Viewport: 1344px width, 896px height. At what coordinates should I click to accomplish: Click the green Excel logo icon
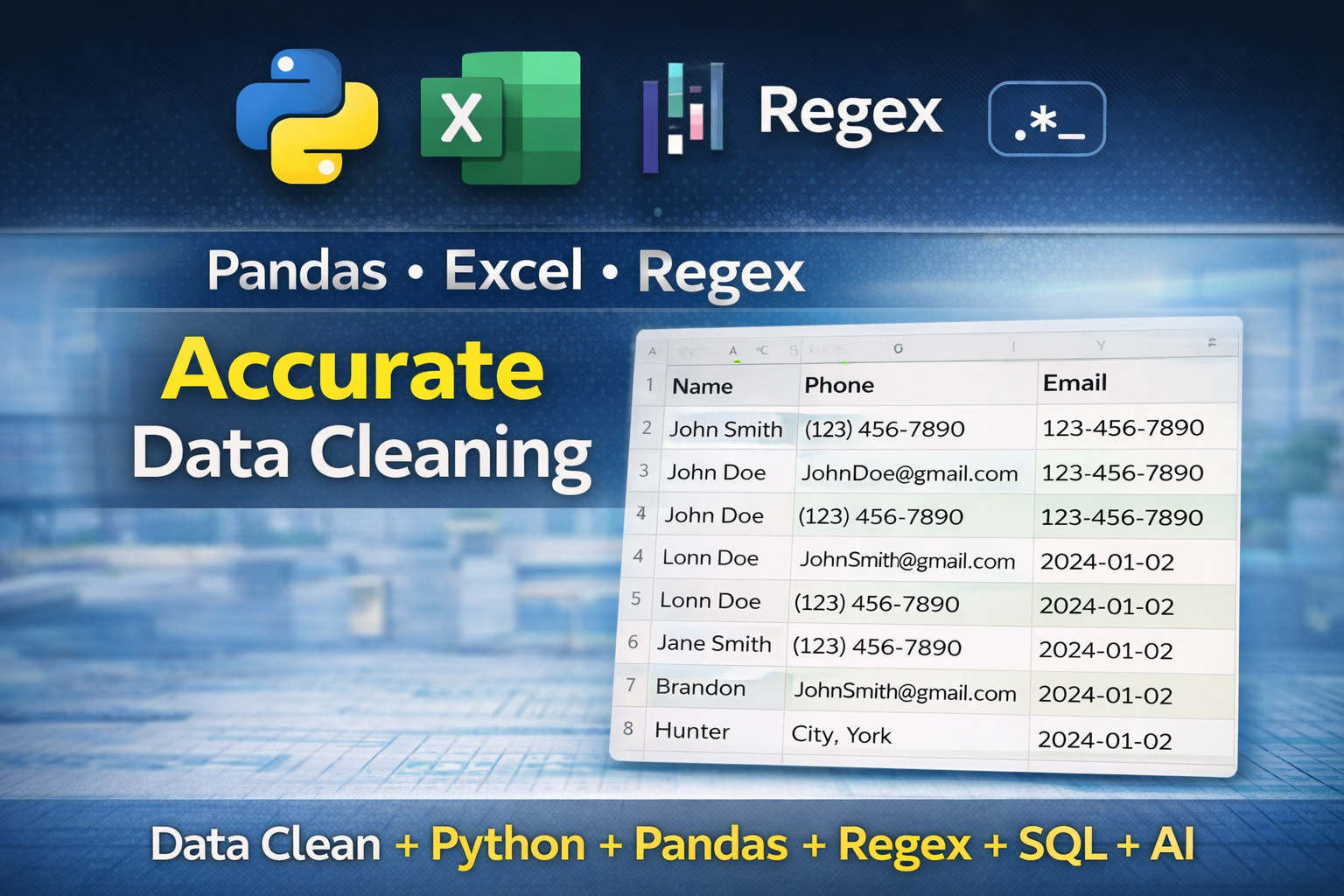500,118
